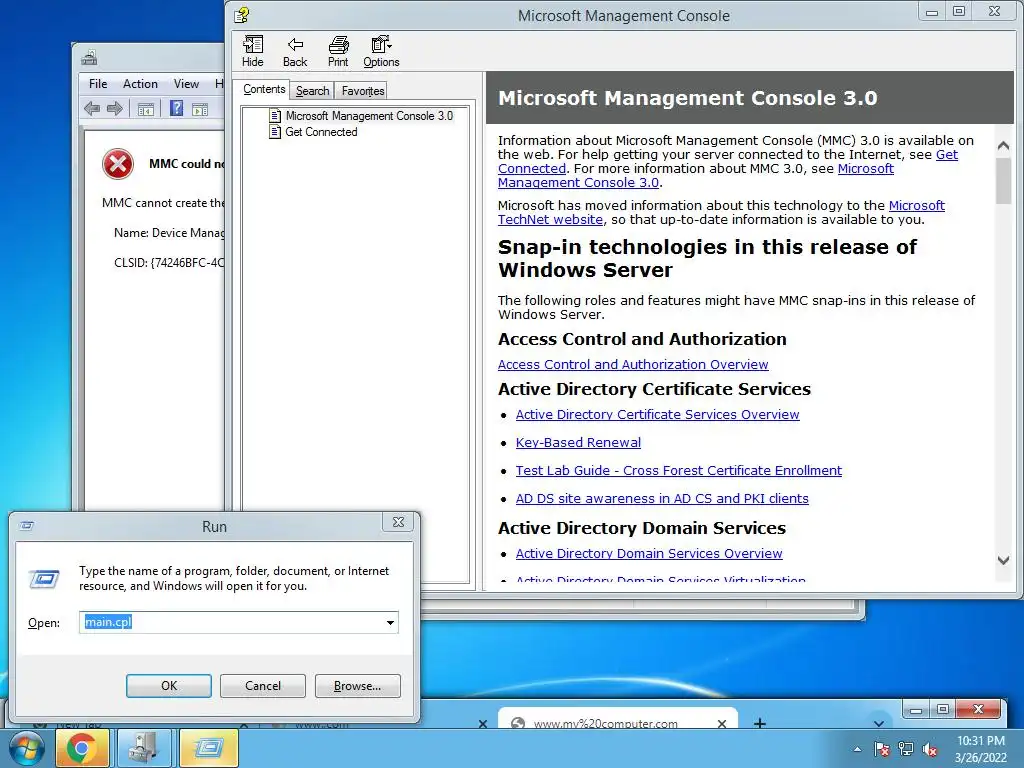Open the Microsoft TechNet website link
The image size is (1024, 768).
point(550,219)
